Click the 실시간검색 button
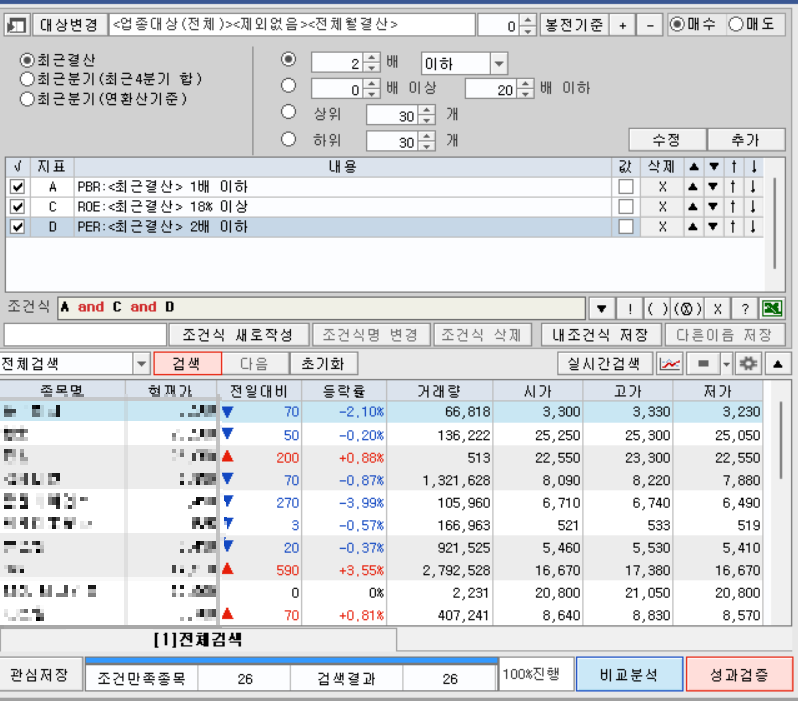 pos(604,363)
